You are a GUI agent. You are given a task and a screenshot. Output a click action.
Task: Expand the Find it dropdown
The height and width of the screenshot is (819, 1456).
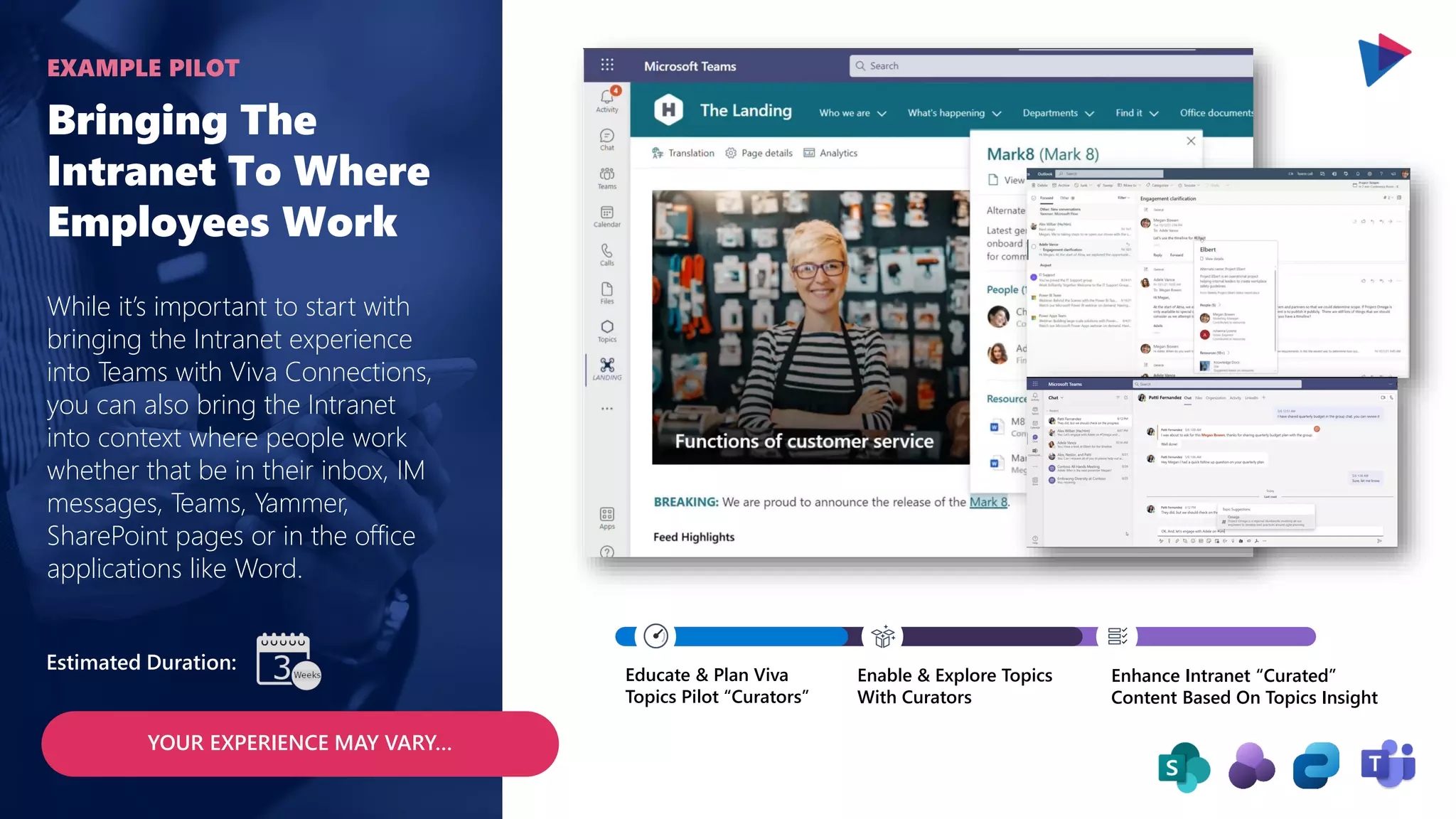pyautogui.click(x=1137, y=113)
